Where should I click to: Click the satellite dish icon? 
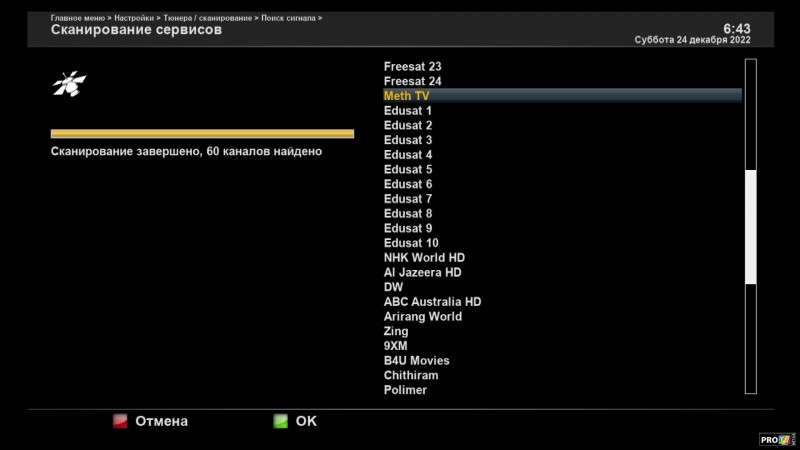coord(69,84)
